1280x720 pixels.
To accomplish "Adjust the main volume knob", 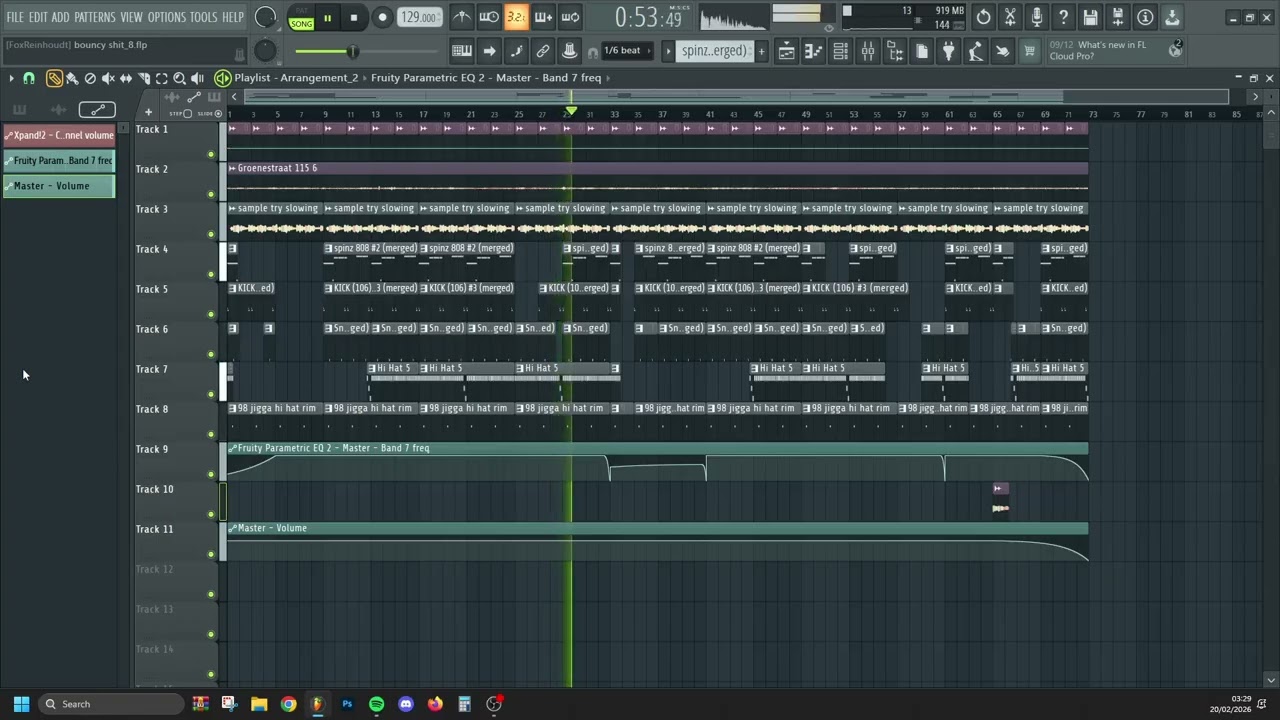I will point(266,17).
